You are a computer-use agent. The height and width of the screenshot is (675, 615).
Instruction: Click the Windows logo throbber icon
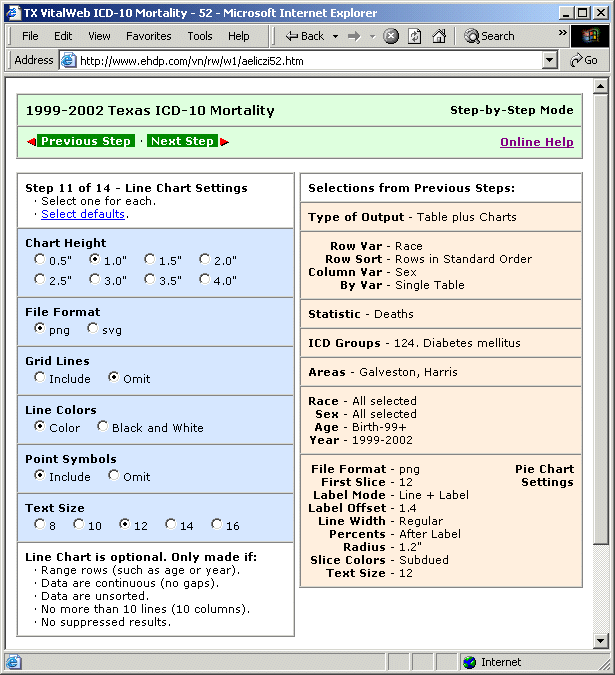(x=590, y=36)
